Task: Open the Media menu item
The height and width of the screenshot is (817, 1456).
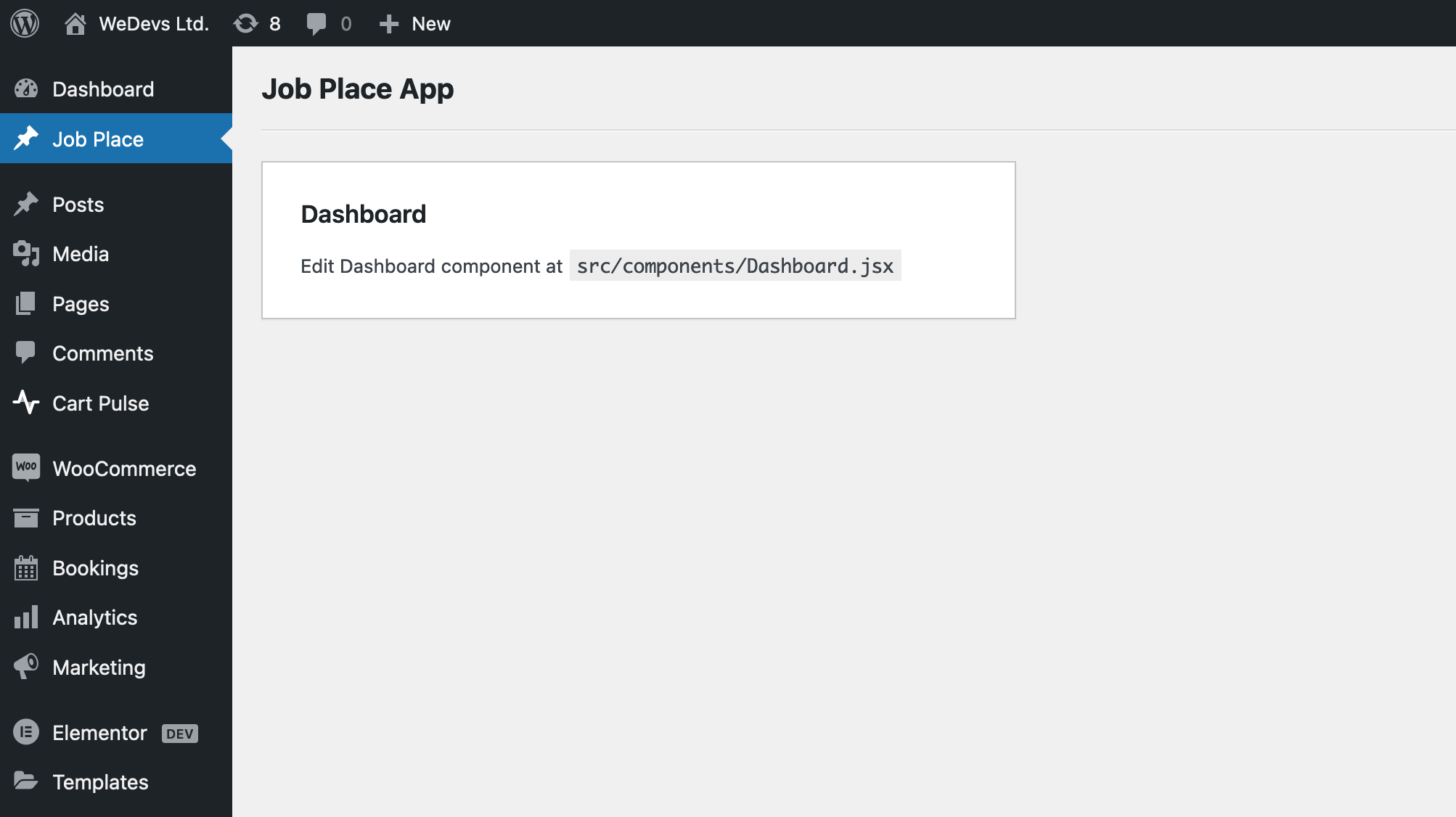Action: [x=80, y=254]
